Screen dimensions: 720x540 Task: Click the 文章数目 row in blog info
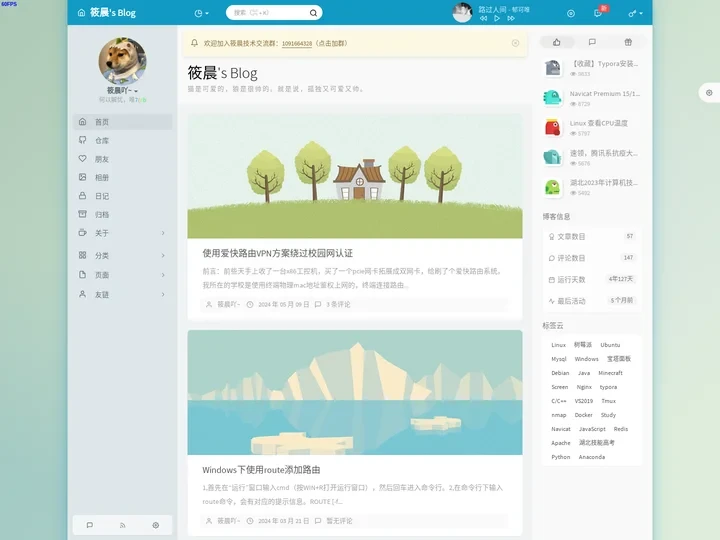coord(592,237)
